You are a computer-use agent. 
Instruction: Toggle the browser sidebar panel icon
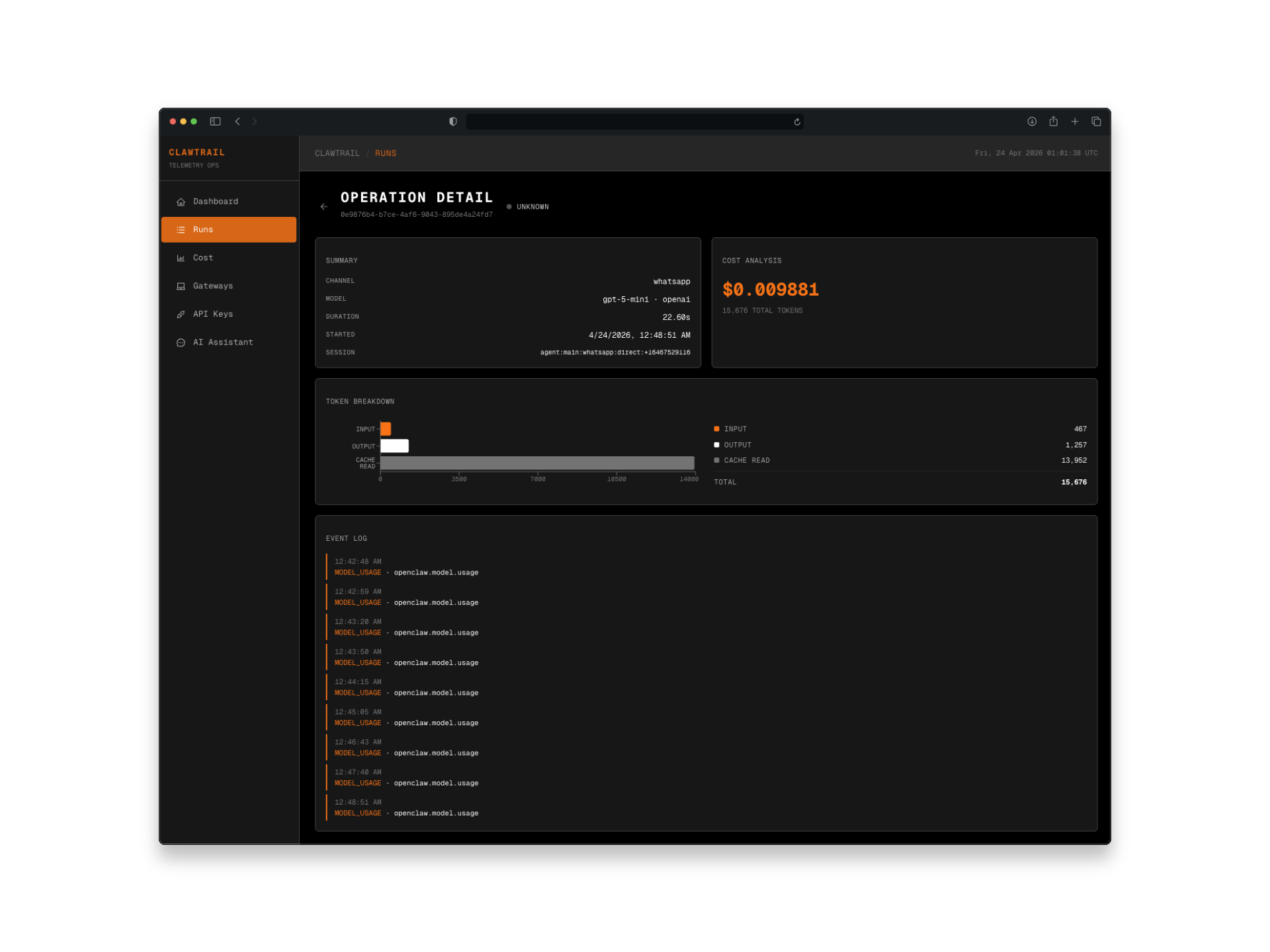coord(215,122)
